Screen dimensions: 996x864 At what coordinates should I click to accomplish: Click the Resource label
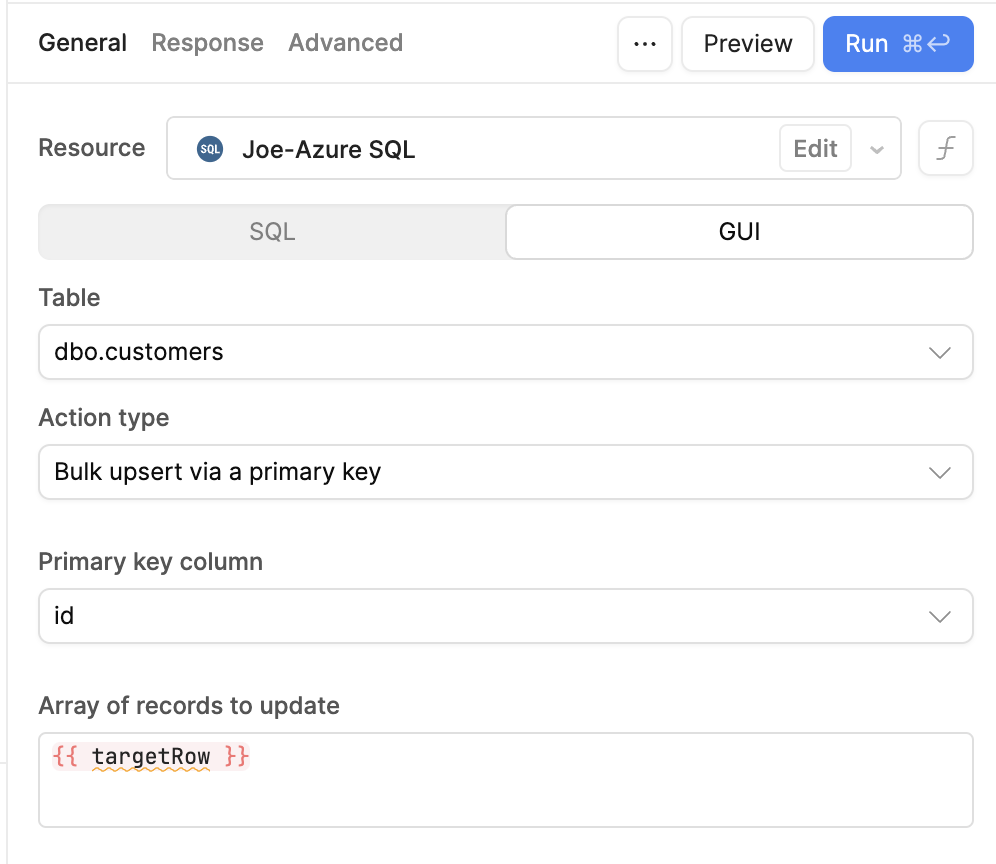coord(91,147)
